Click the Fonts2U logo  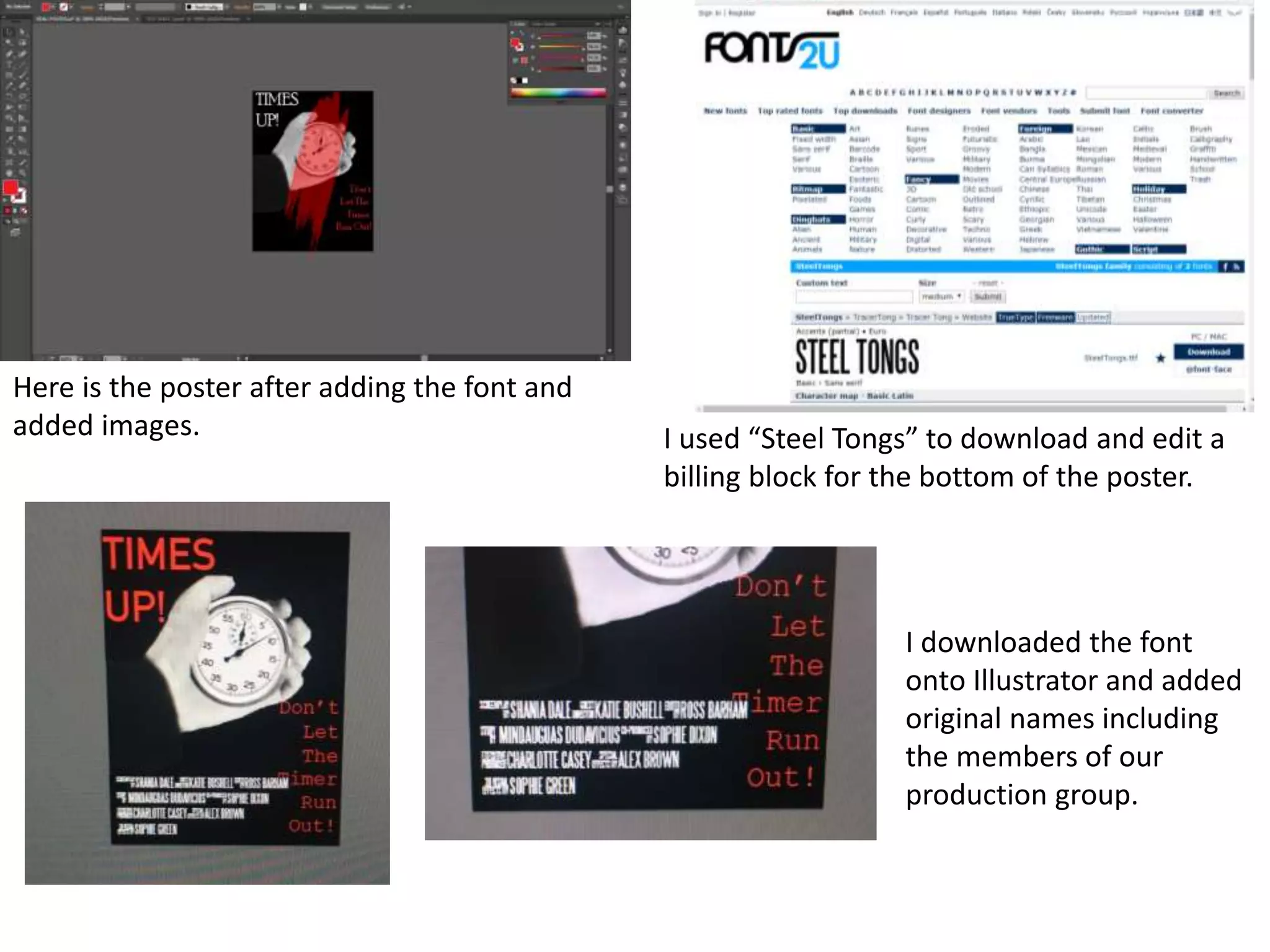point(771,50)
